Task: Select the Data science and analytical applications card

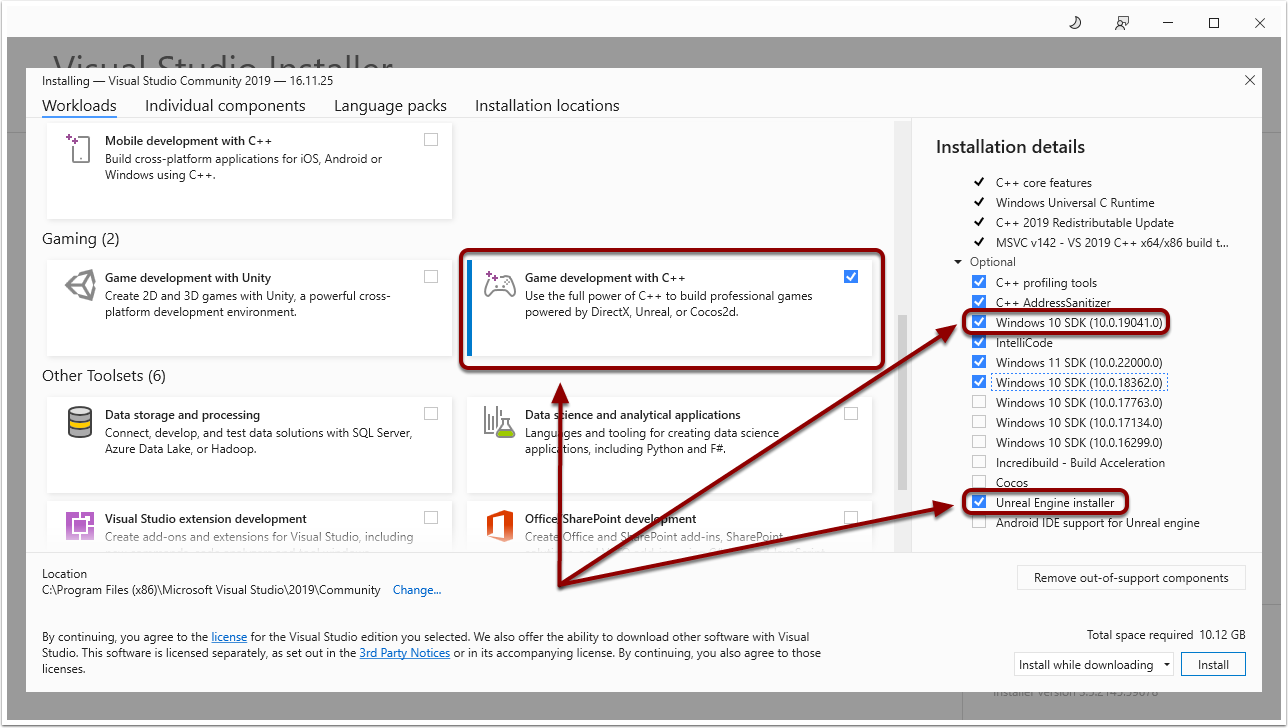Action: 669,444
